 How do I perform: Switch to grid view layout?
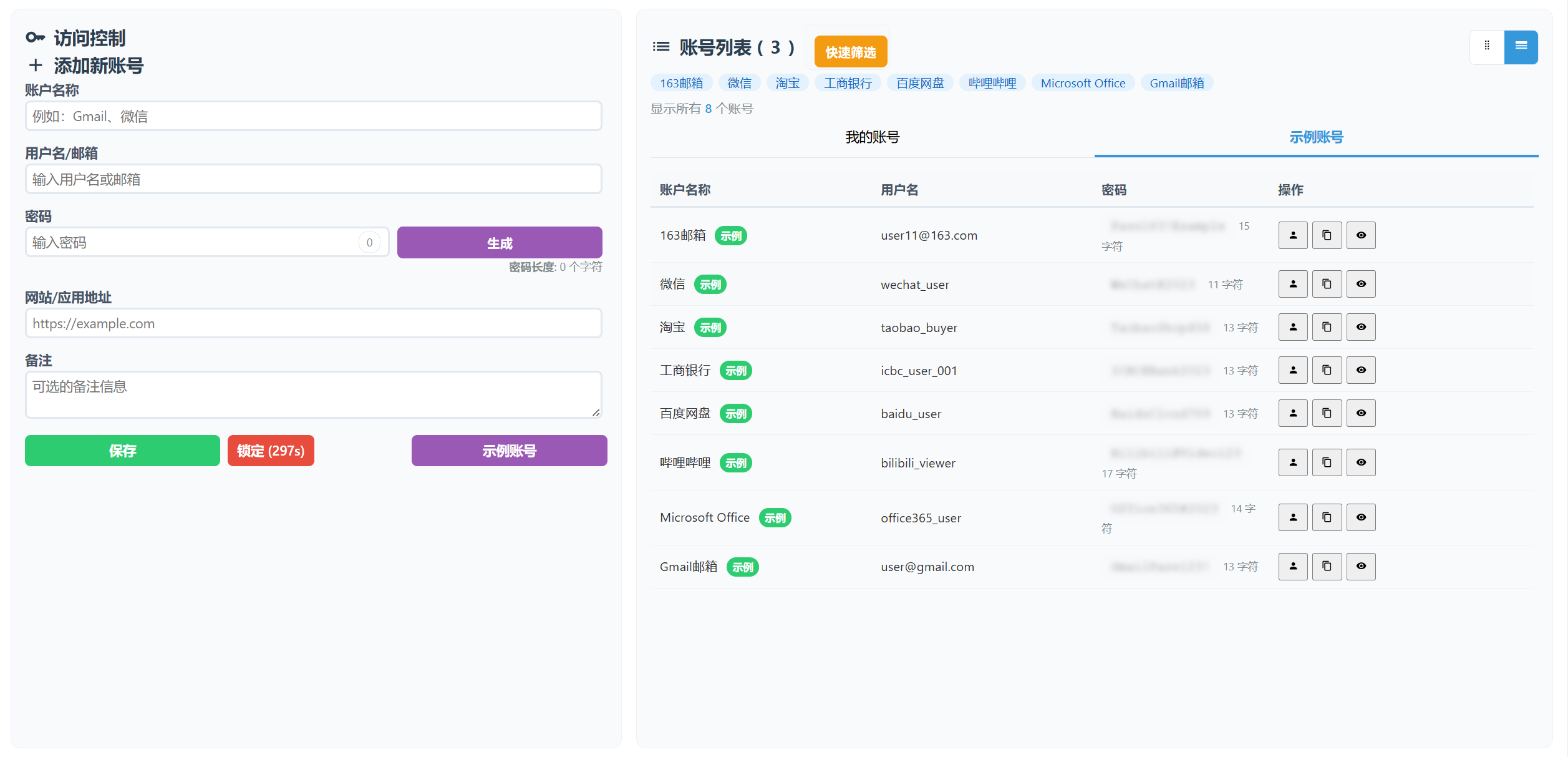[x=1487, y=46]
